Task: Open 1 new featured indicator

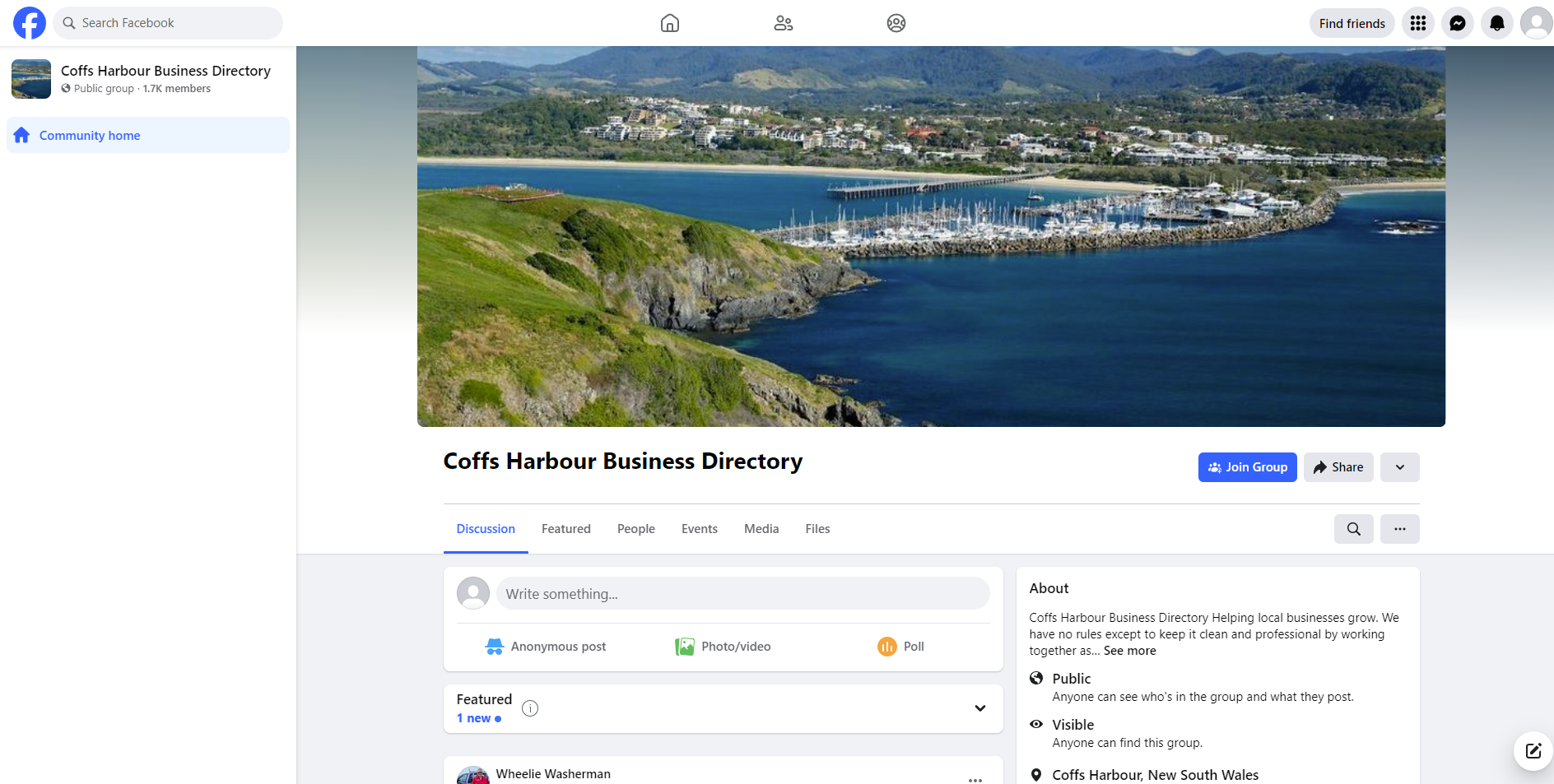Action: pyautogui.click(x=479, y=718)
